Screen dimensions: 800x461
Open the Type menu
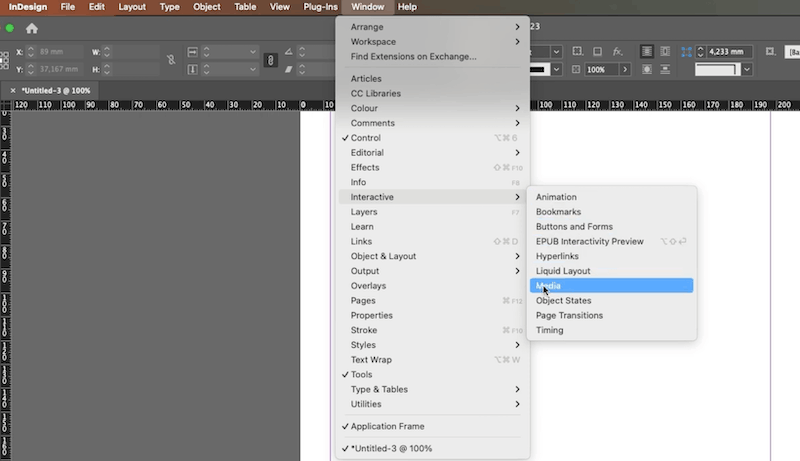169,7
